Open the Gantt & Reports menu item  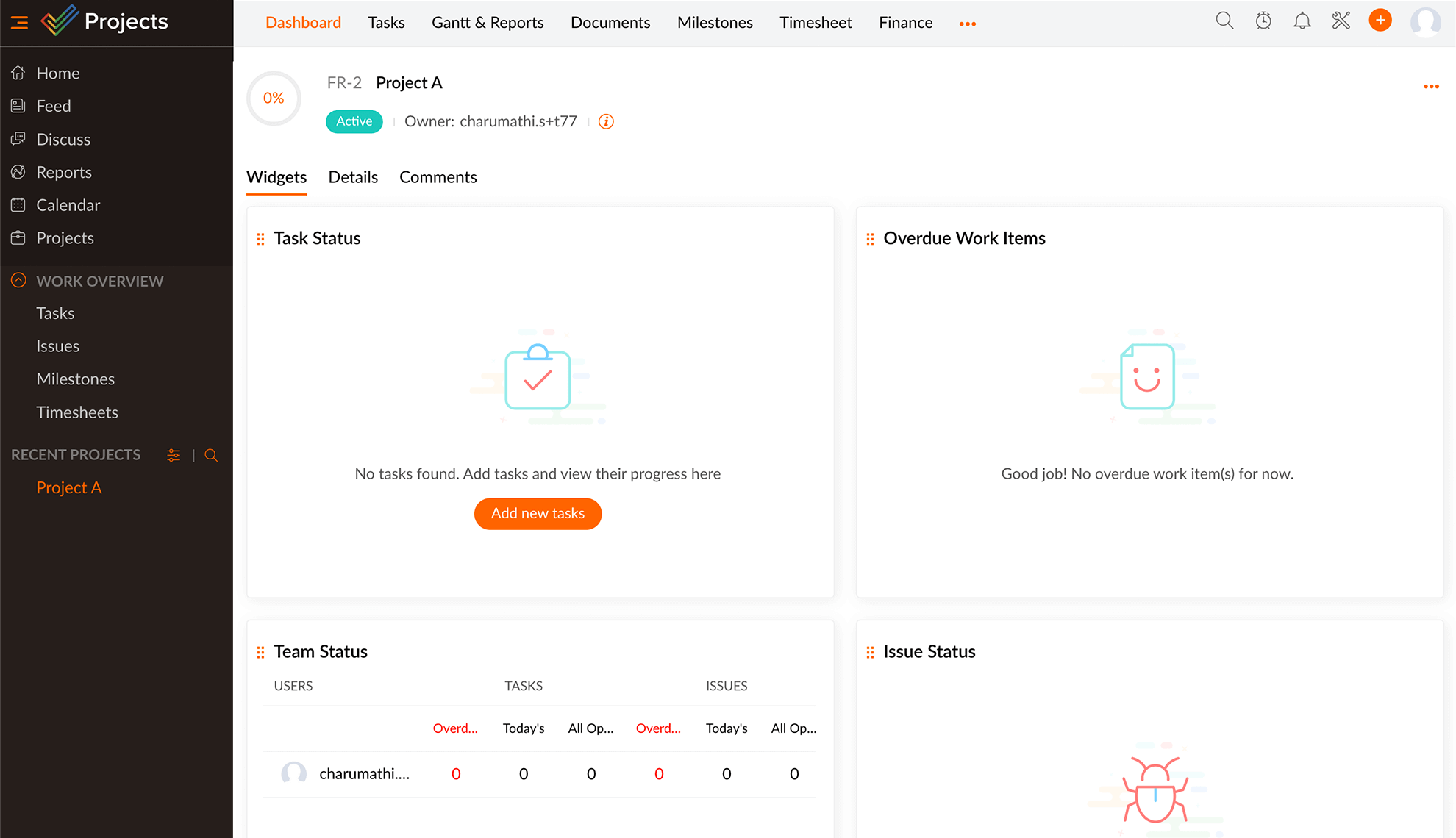tap(485, 22)
